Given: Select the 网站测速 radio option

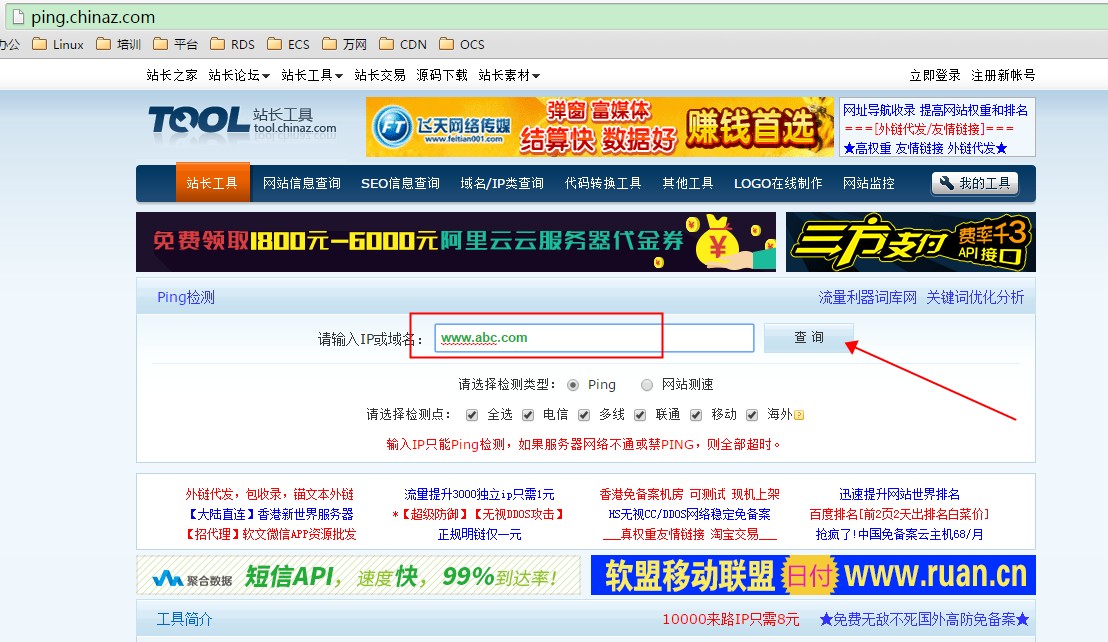Looking at the screenshot, I should click(x=647, y=385).
